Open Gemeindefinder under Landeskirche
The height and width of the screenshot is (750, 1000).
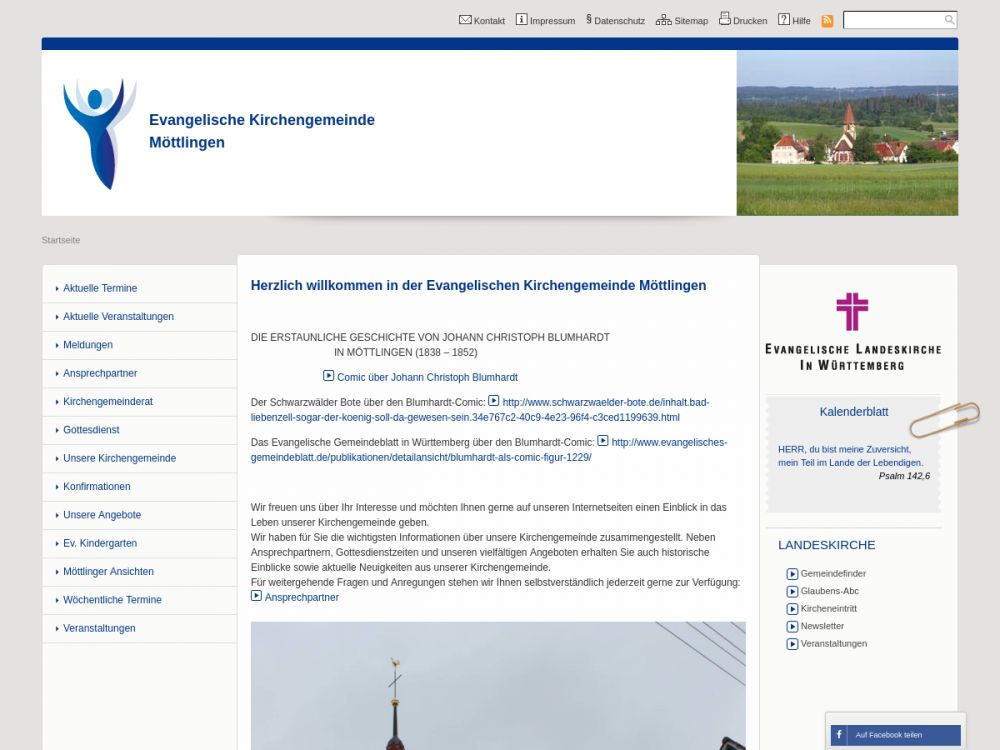pos(833,574)
